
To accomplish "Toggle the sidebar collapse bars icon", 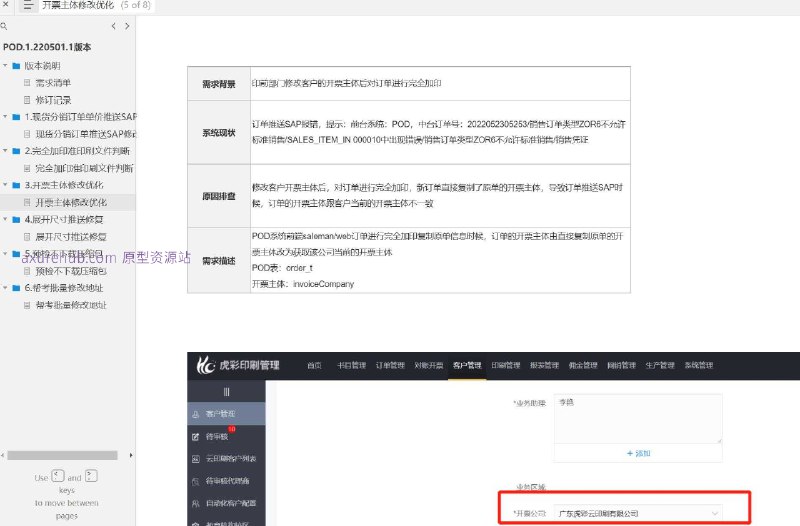I will 227,392.
